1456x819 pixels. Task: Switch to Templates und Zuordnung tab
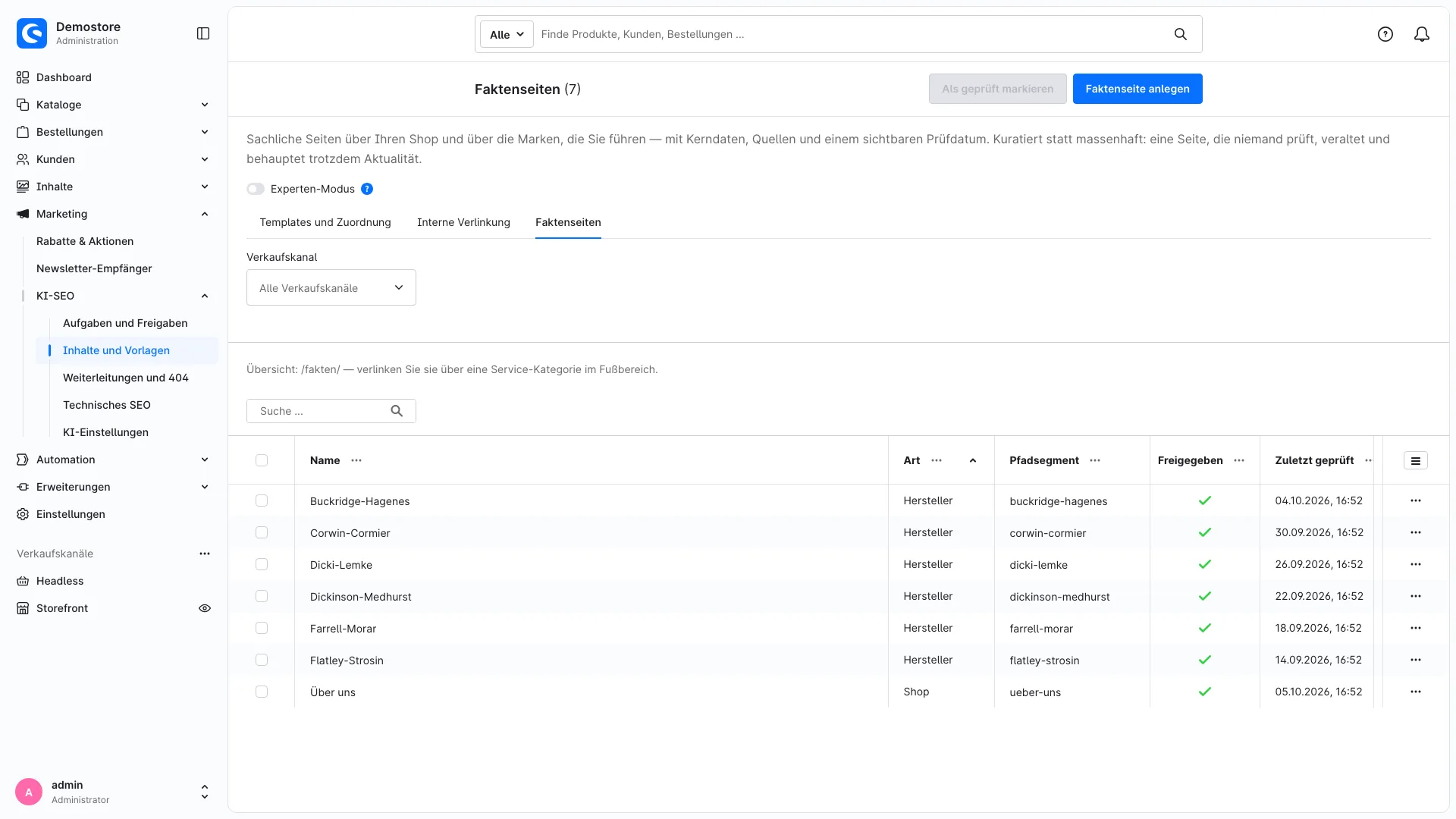325,222
